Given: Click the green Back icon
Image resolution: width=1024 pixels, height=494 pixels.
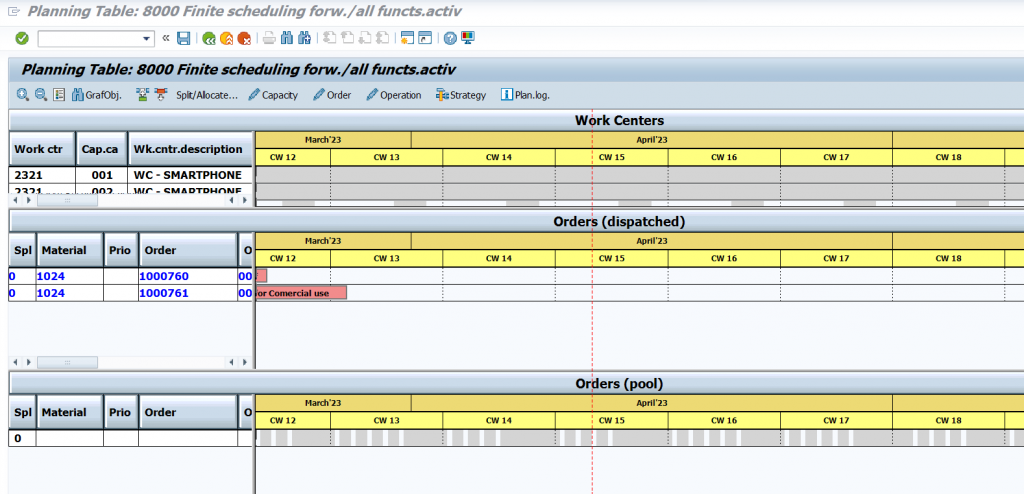Looking at the screenshot, I should [x=208, y=39].
